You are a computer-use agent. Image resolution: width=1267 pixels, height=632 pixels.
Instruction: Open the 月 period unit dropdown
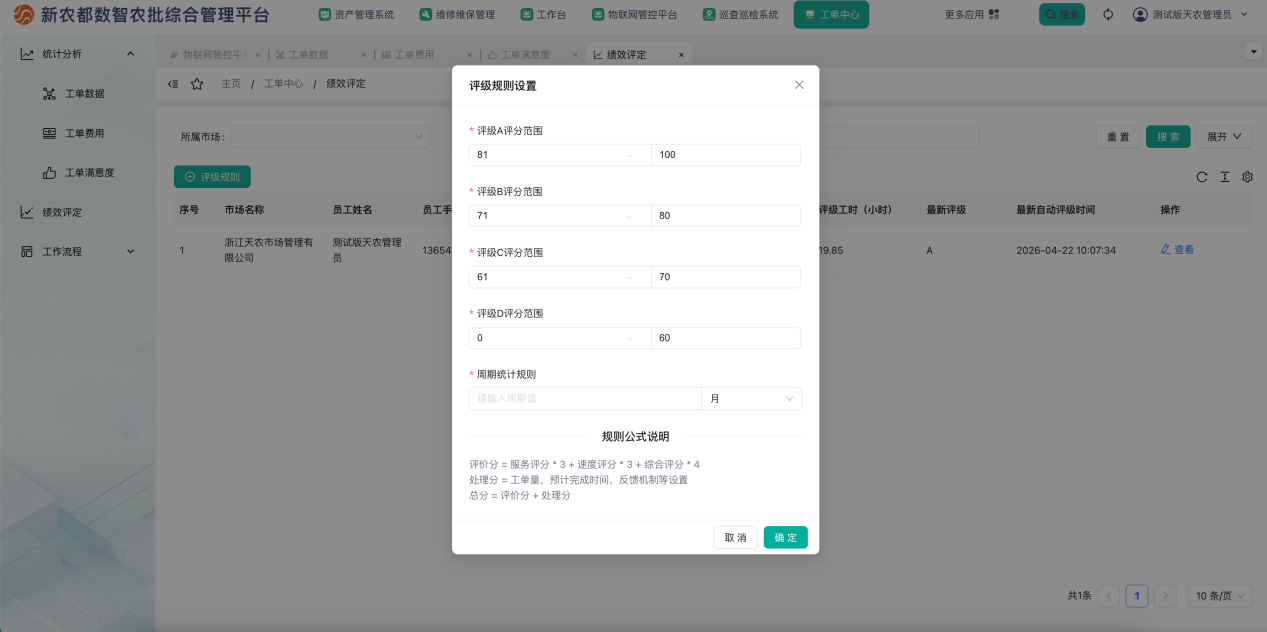pos(751,399)
